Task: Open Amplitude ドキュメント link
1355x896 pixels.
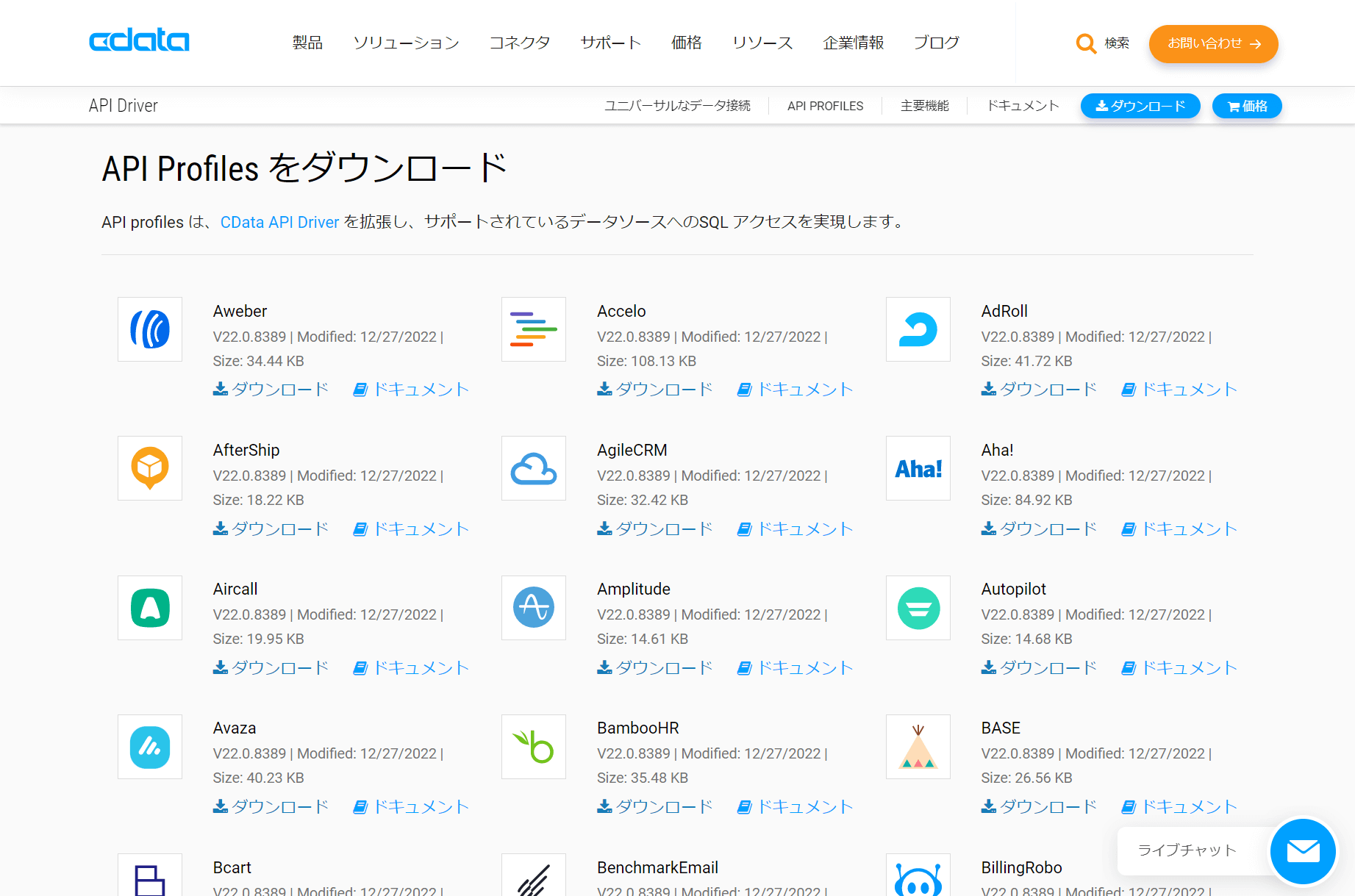Action: (796, 667)
